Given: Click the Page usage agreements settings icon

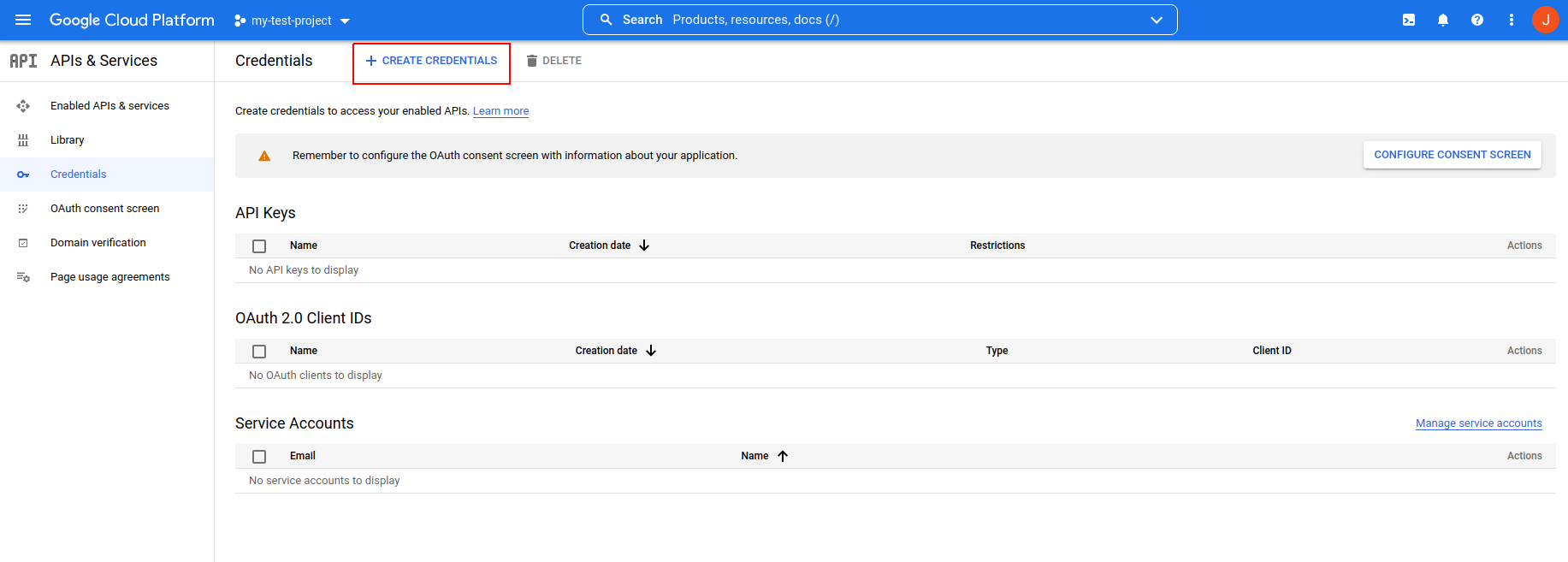Looking at the screenshot, I should (x=23, y=277).
